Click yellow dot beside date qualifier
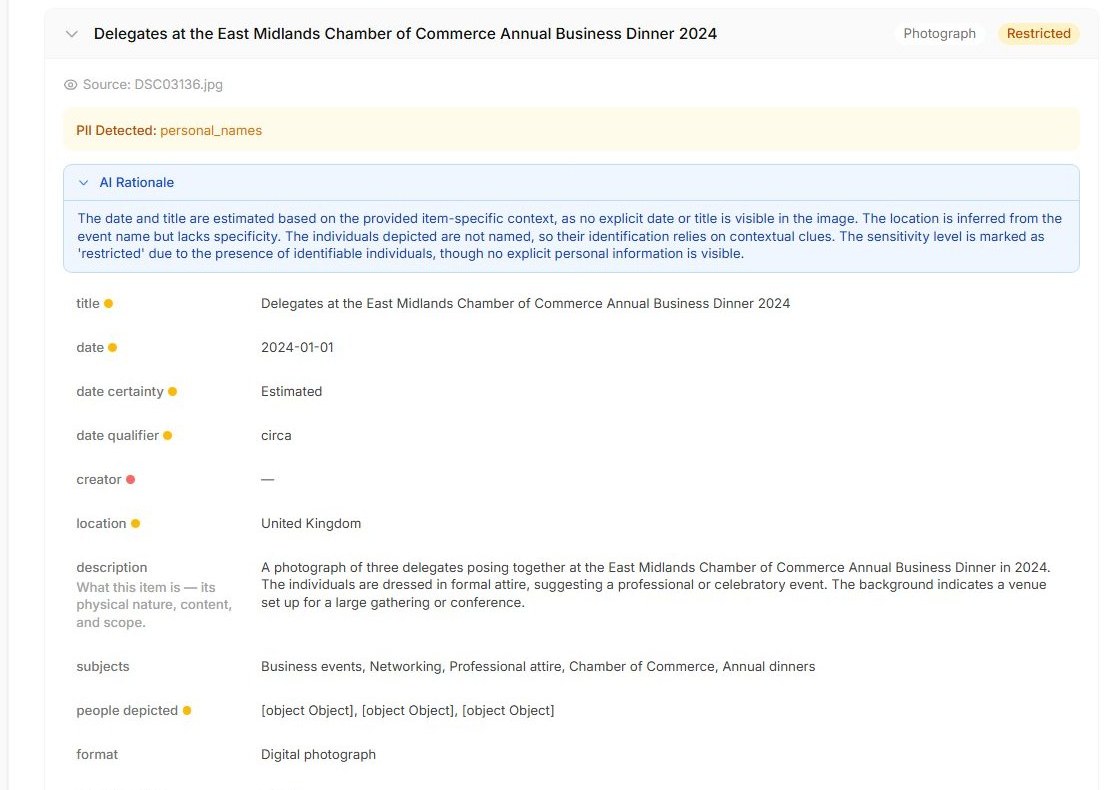The image size is (1110, 790). 168,435
